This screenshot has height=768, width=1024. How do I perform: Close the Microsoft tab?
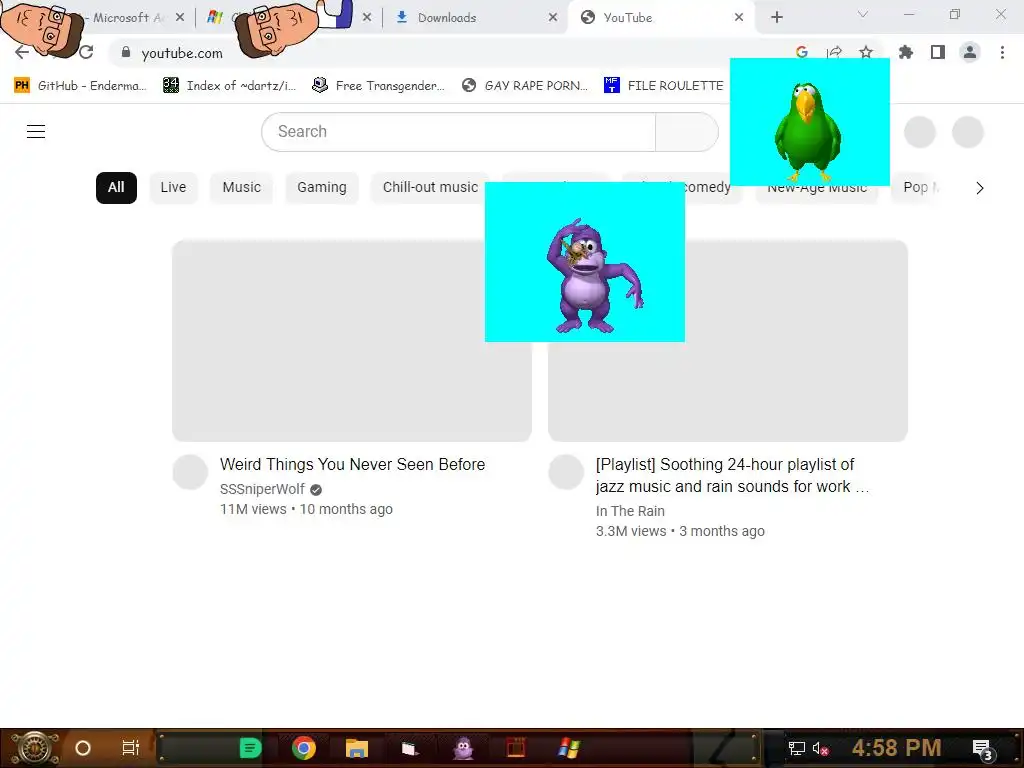point(180,18)
